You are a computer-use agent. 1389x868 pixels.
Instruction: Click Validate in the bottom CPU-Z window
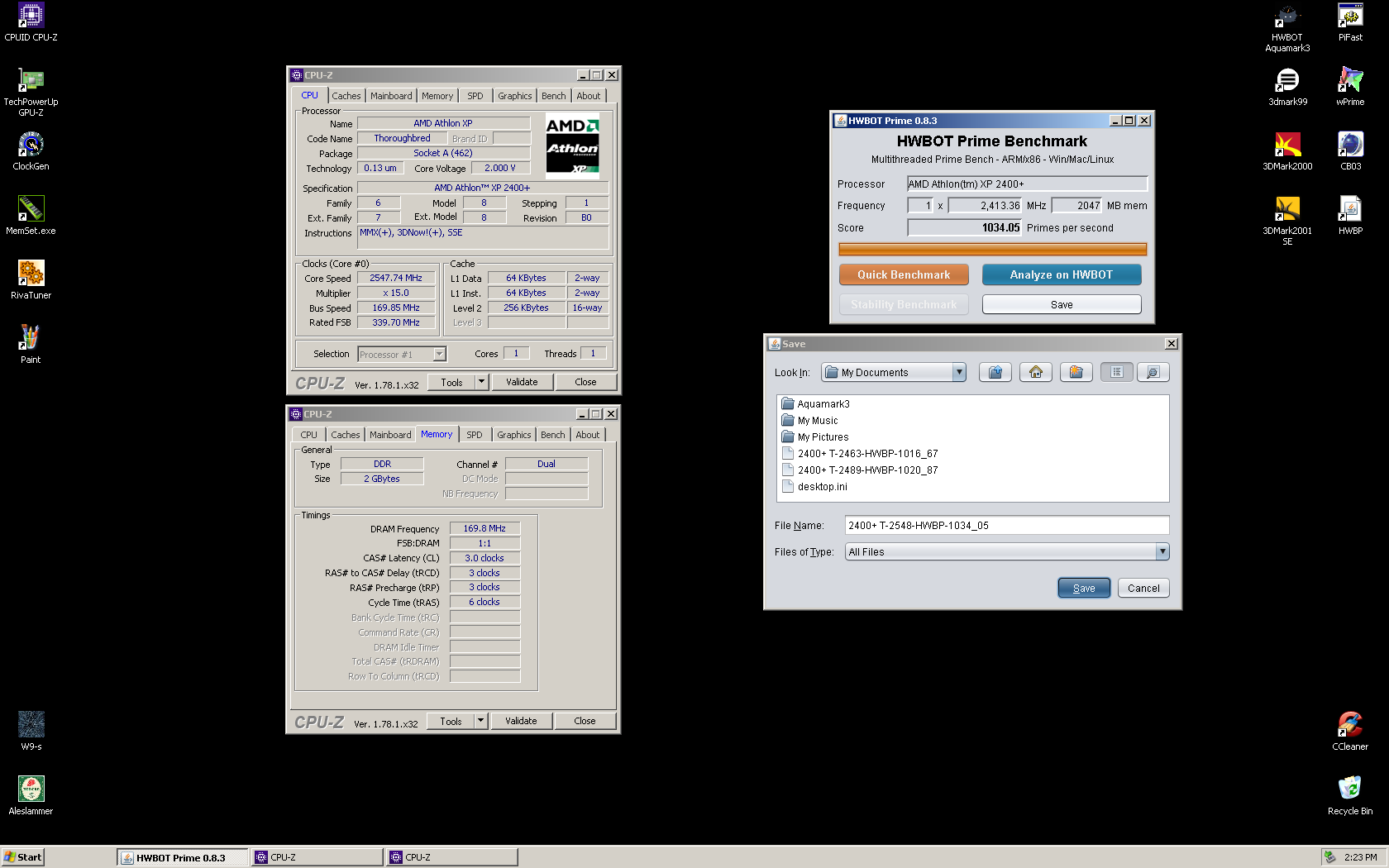pyautogui.click(x=521, y=721)
